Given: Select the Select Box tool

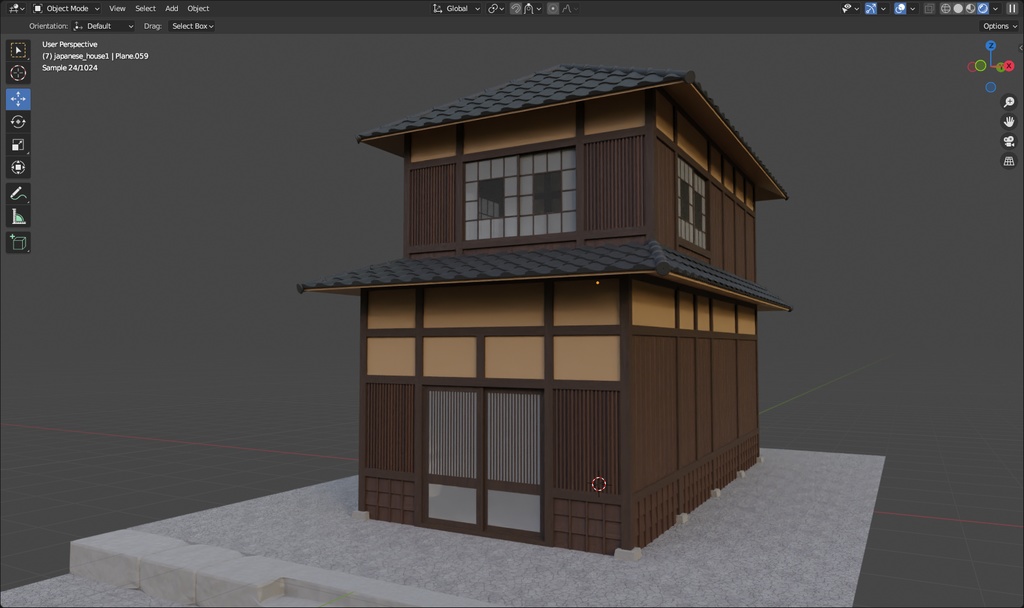Looking at the screenshot, I should tap(18, 50).
